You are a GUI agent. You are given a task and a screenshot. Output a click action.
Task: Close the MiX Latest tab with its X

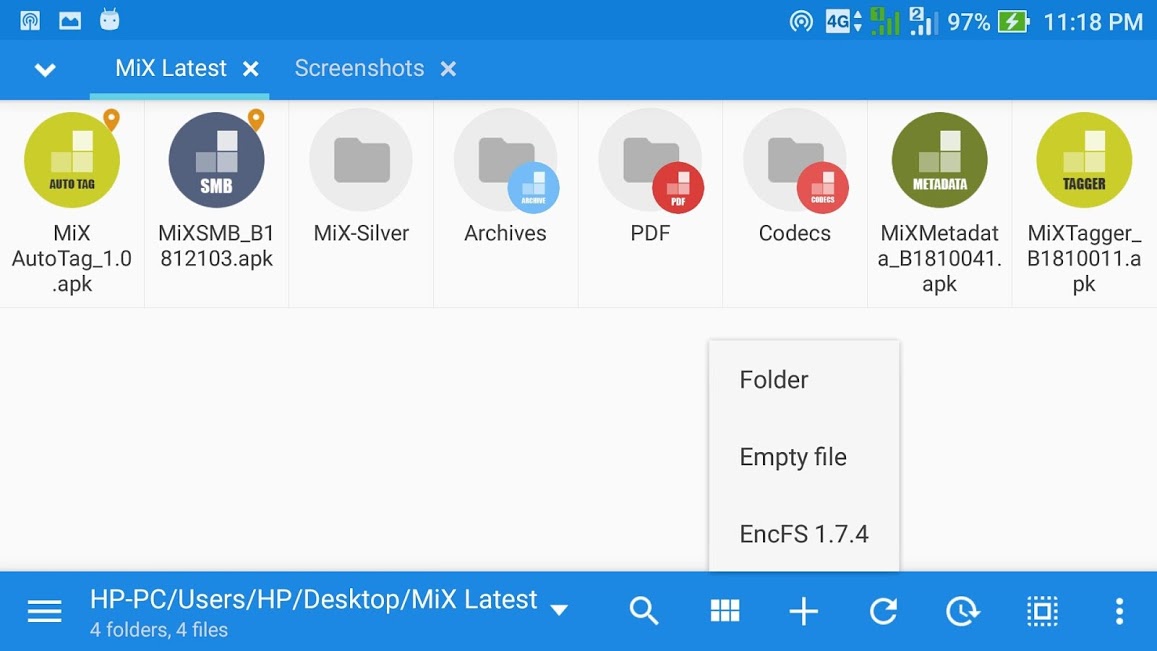coord(251,69)
